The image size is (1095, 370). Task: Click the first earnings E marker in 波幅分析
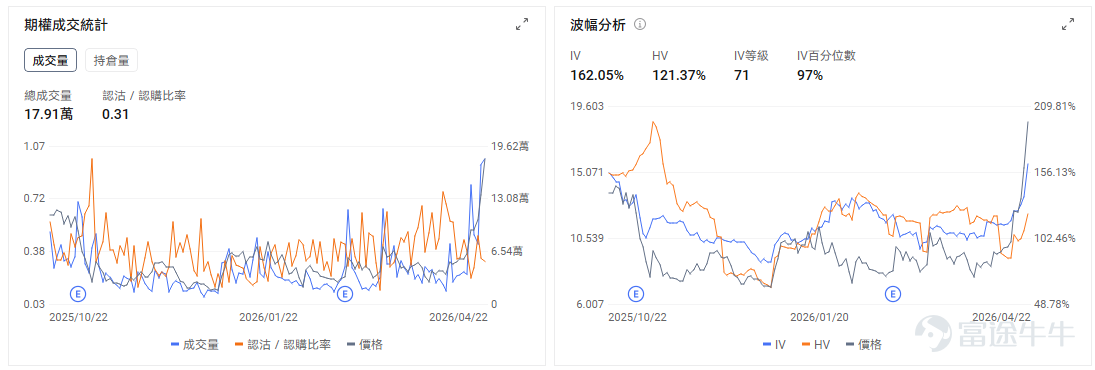point(635,294)
